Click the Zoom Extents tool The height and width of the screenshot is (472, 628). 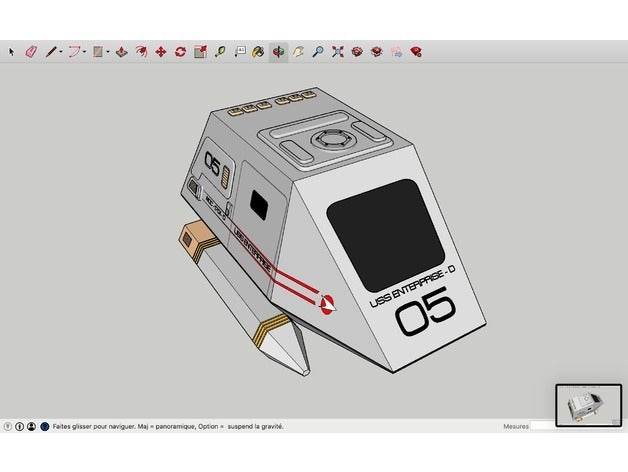click(x=338, y=52)
